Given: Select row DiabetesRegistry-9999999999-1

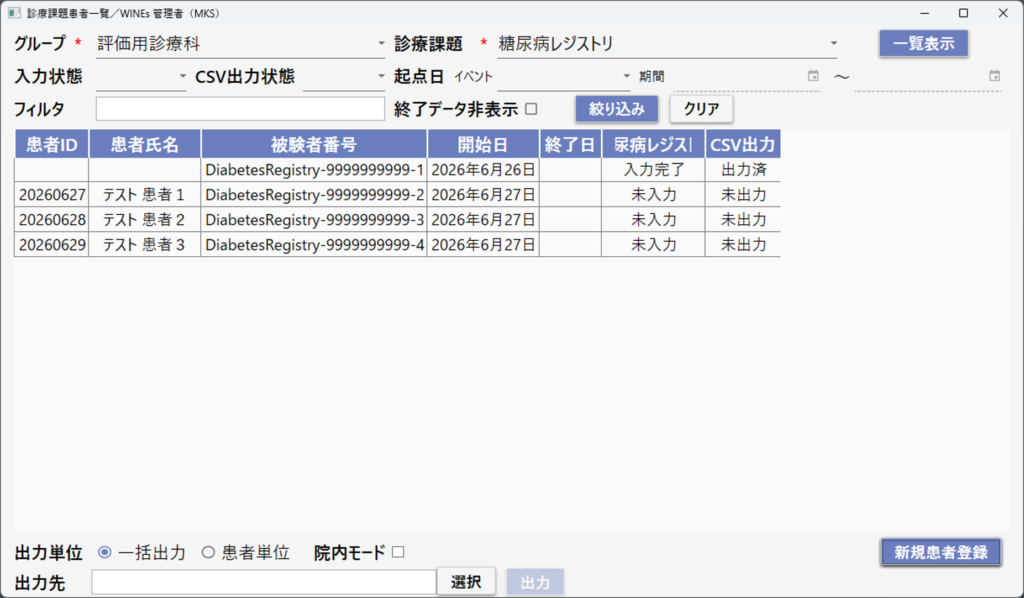Looking at the screenshot, I should [x=397, y=170].
